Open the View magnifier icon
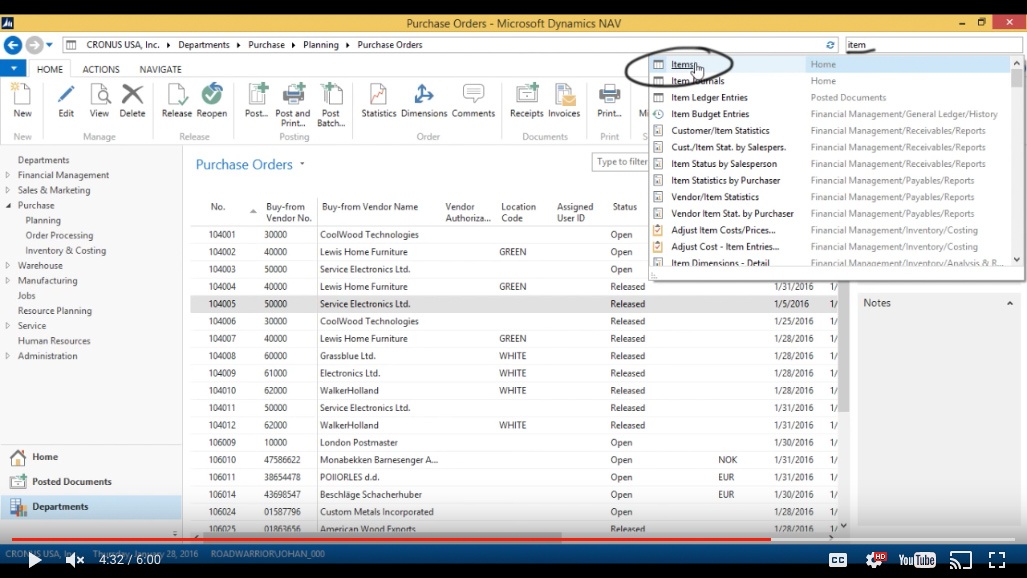 pos(100,95)
